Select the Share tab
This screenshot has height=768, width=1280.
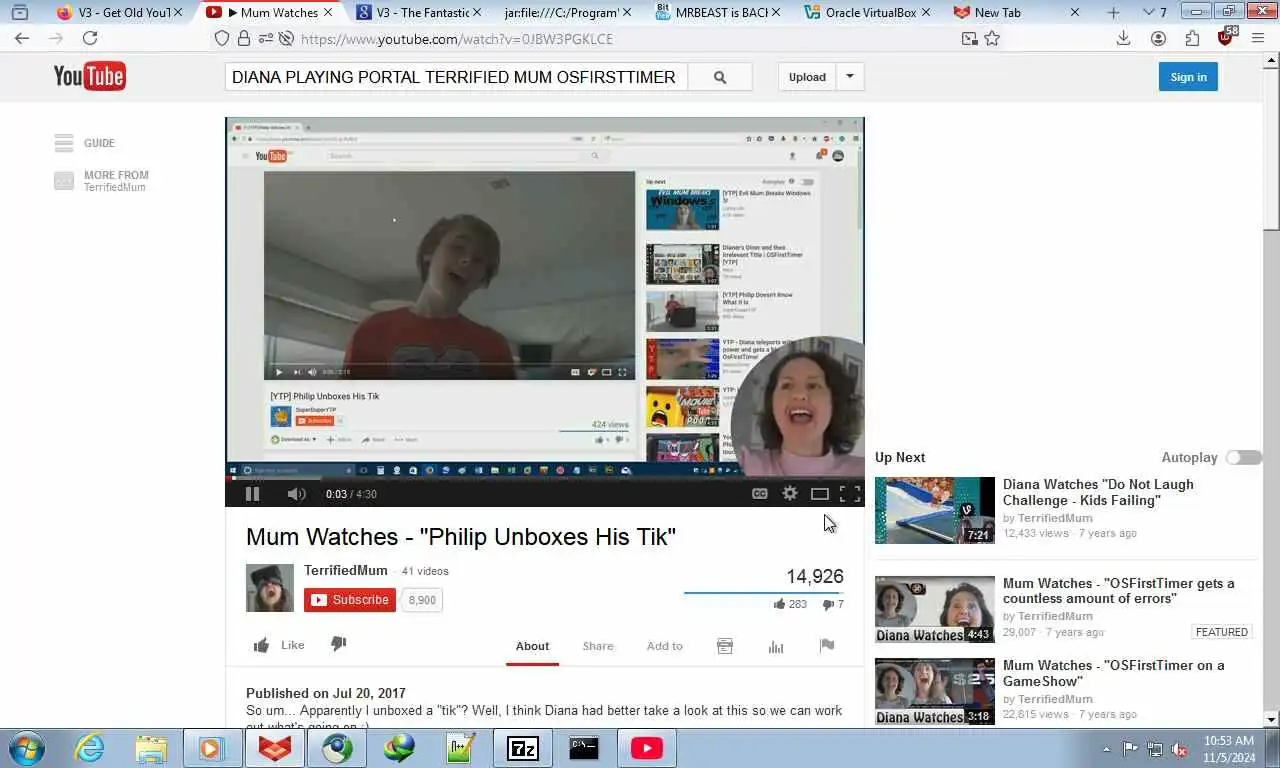click(x=598, y=646)
